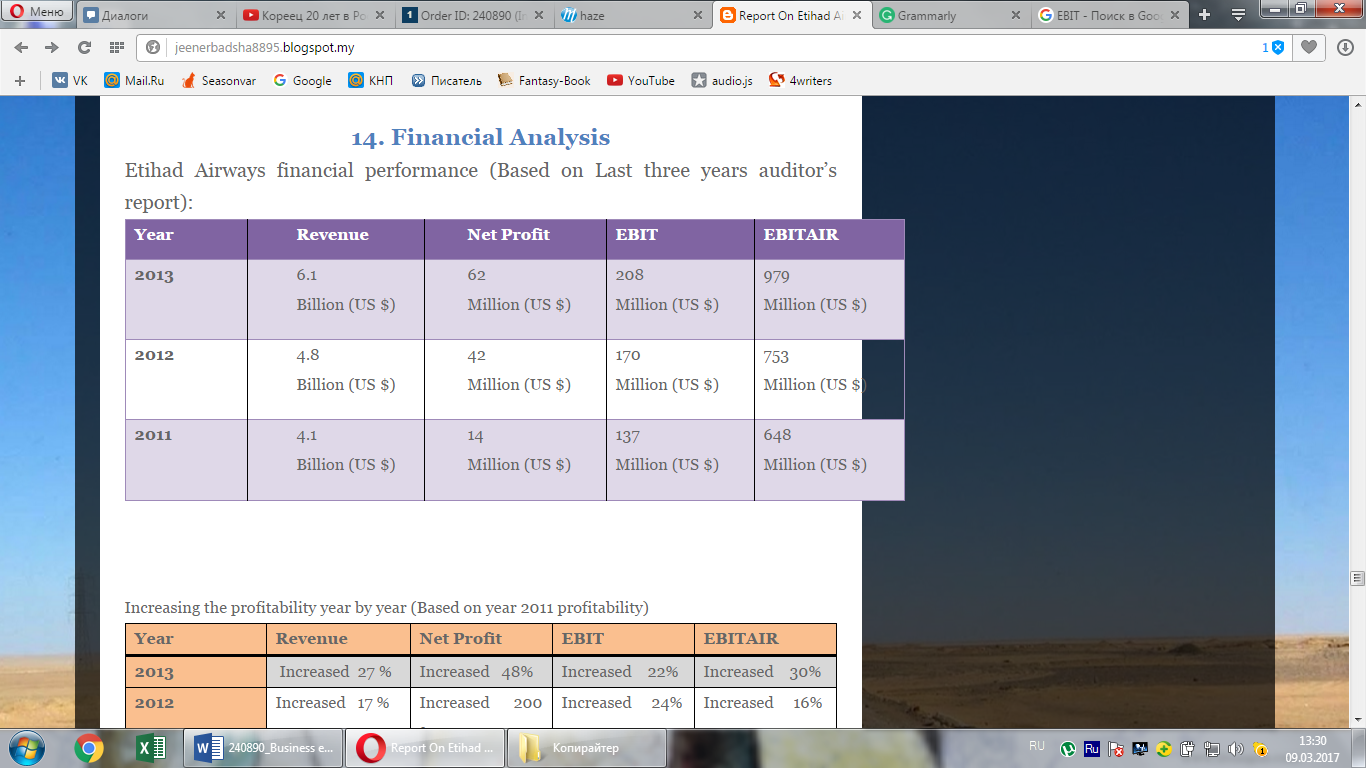Open the Speed Dial grid
Viewport: 1366px width, 768px height.
[116, 48]
